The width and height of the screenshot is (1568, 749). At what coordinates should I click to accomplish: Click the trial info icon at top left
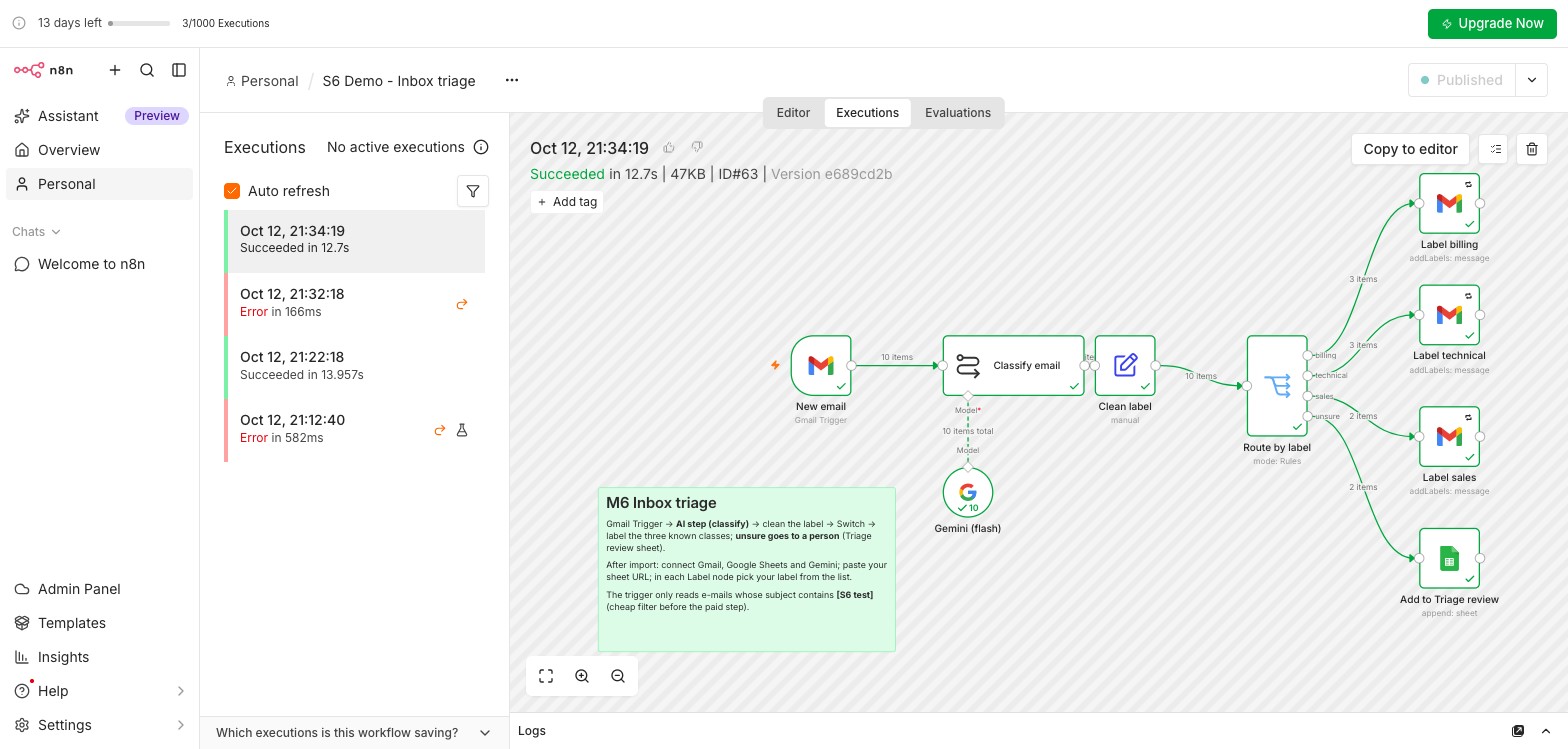pyautogui.click(x=19, y=23)
